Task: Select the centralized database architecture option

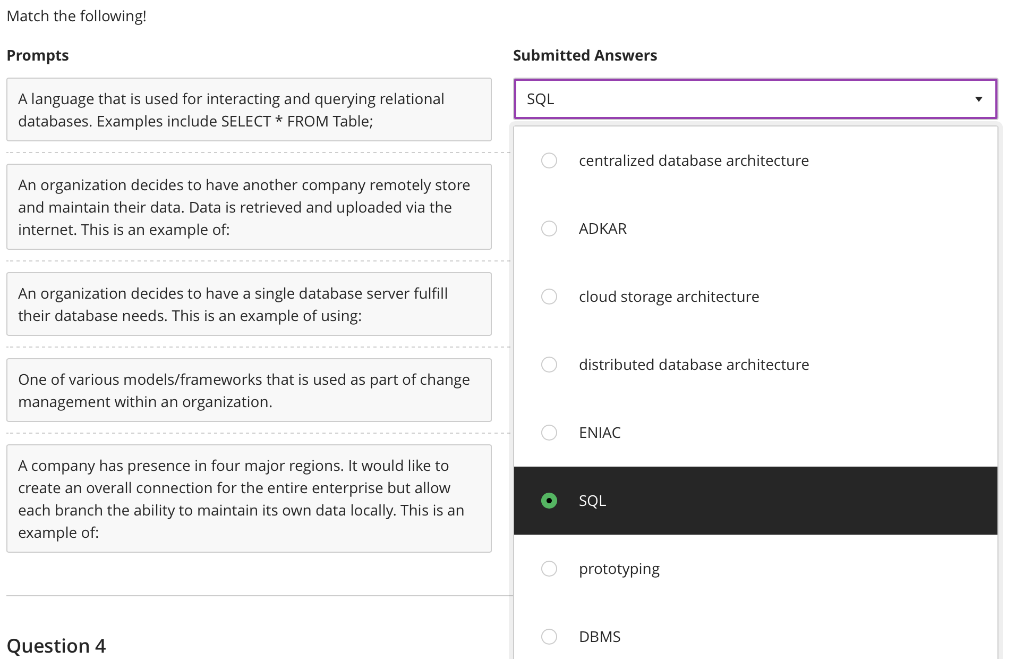Action: coord(549,160)
